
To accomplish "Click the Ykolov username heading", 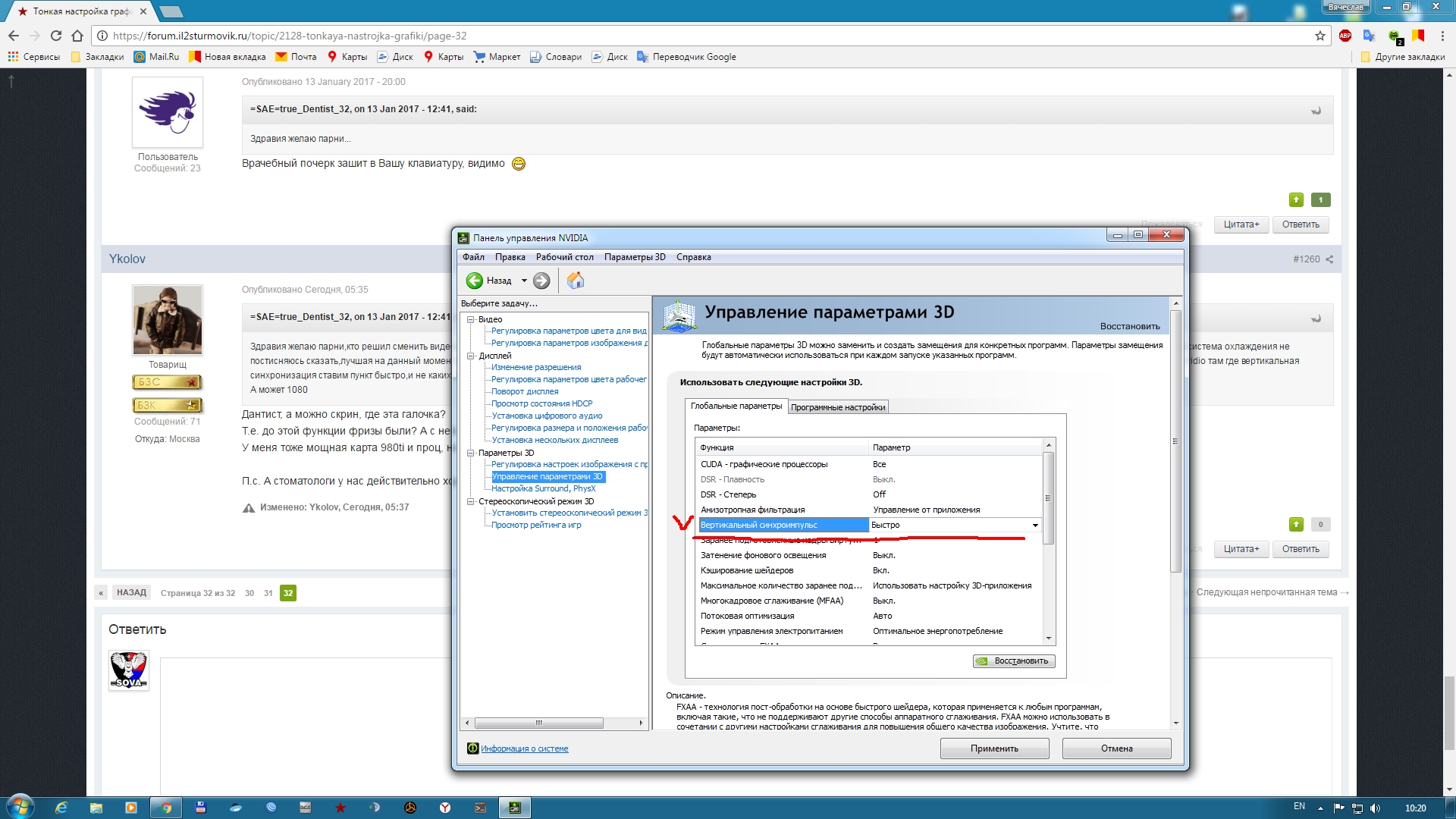I will click(x=127, y=259).
